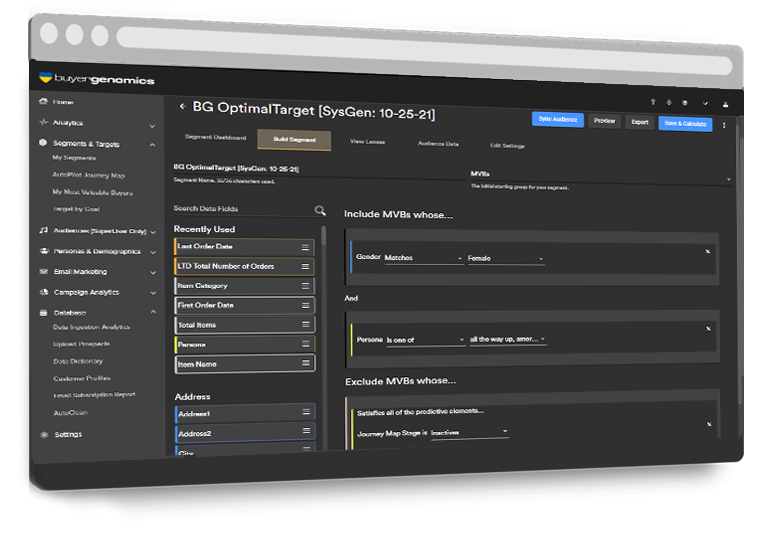Click the globe icon in the header
The height and width of the screenshot is (539, 760).
(x=685, y=103)
